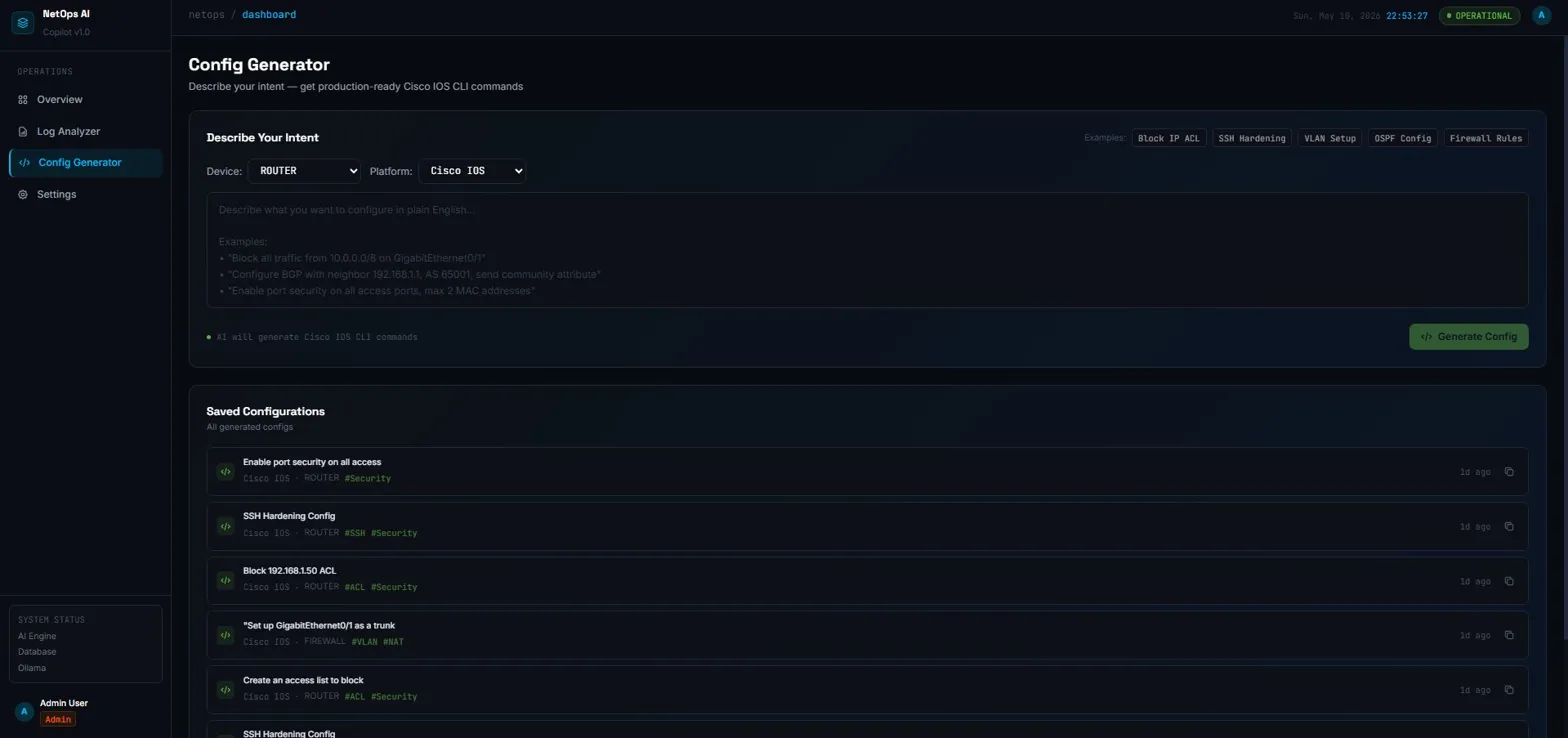
Task: Click AI Engine in System Status panel
Action: pyautogui.click(x=37, y=636)
